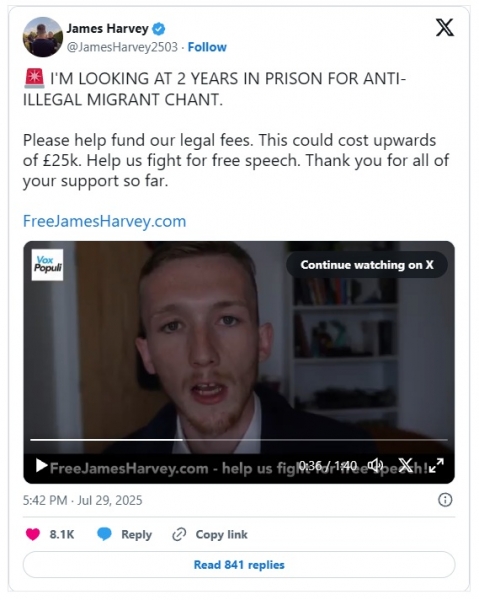The width and height of the screenshot is (479, 600).
Task: Click the blue verified badge
Action: (159, 29)
